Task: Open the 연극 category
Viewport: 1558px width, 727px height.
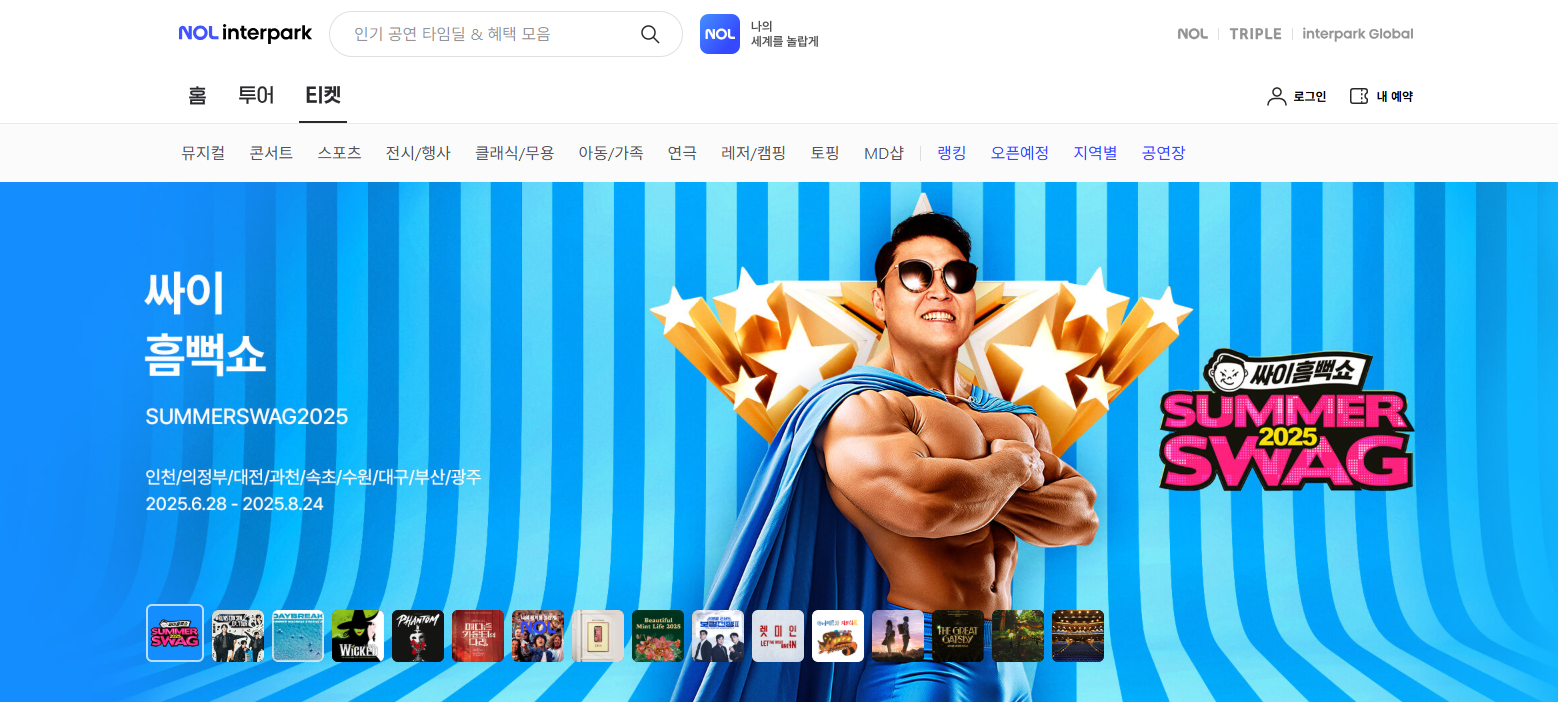Action: pyautogui.click(x=682, y=153)
